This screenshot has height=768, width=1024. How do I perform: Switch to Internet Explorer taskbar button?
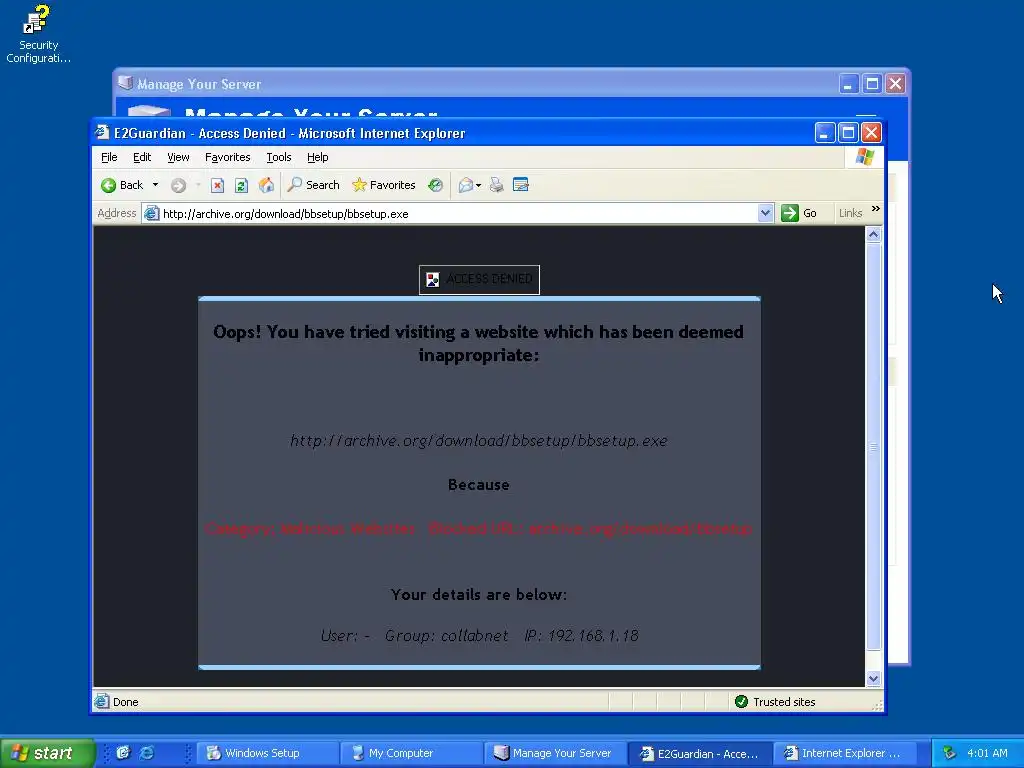tap(843, 753)
